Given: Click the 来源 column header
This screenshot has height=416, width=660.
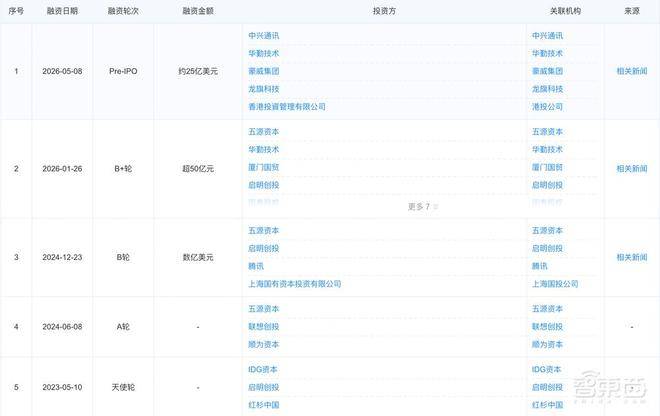Looking at the screenshot, I should pyautogui.click(x=631, y=11).
